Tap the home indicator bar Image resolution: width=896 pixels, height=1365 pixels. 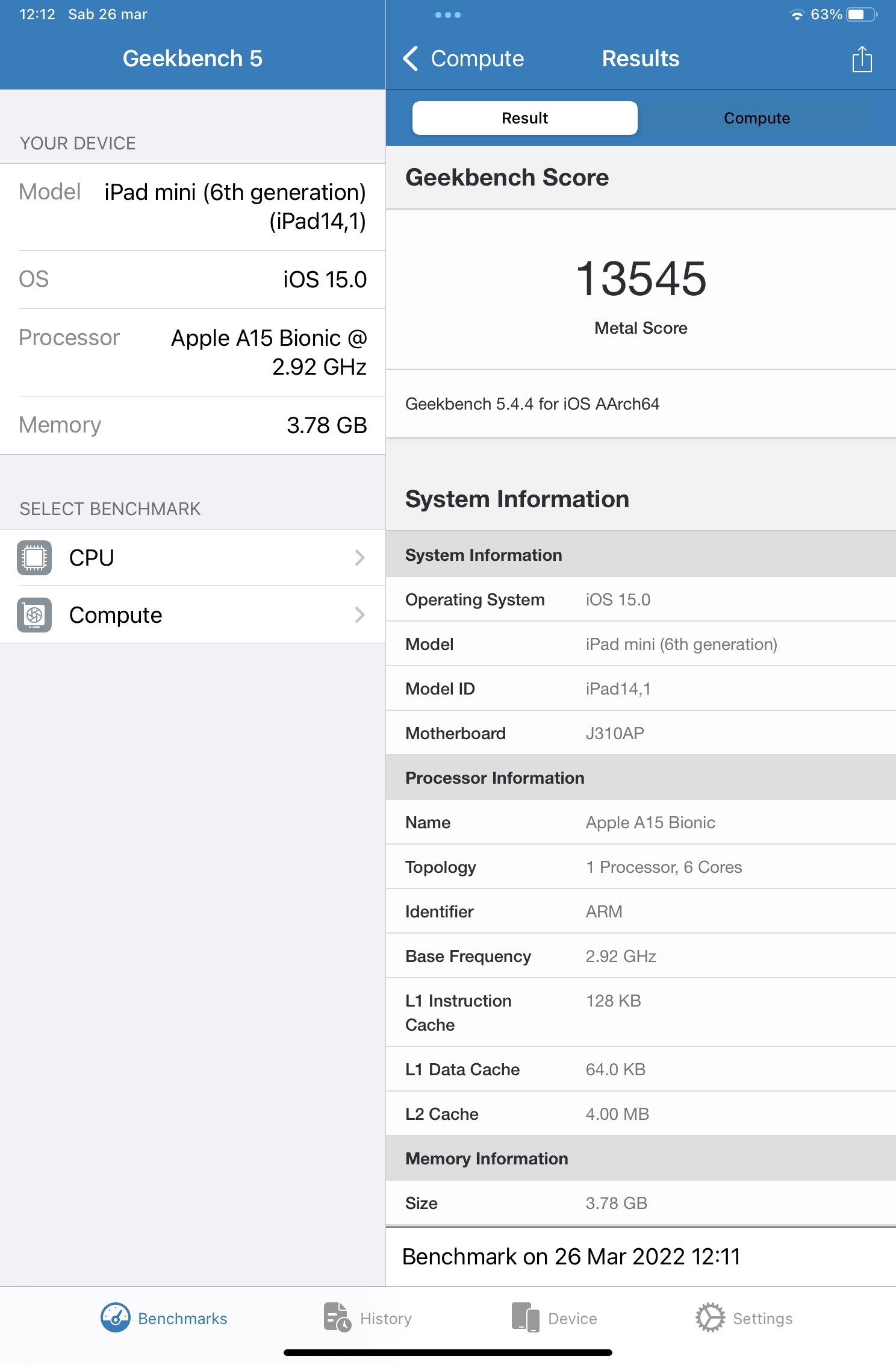tap(447, 1352)
